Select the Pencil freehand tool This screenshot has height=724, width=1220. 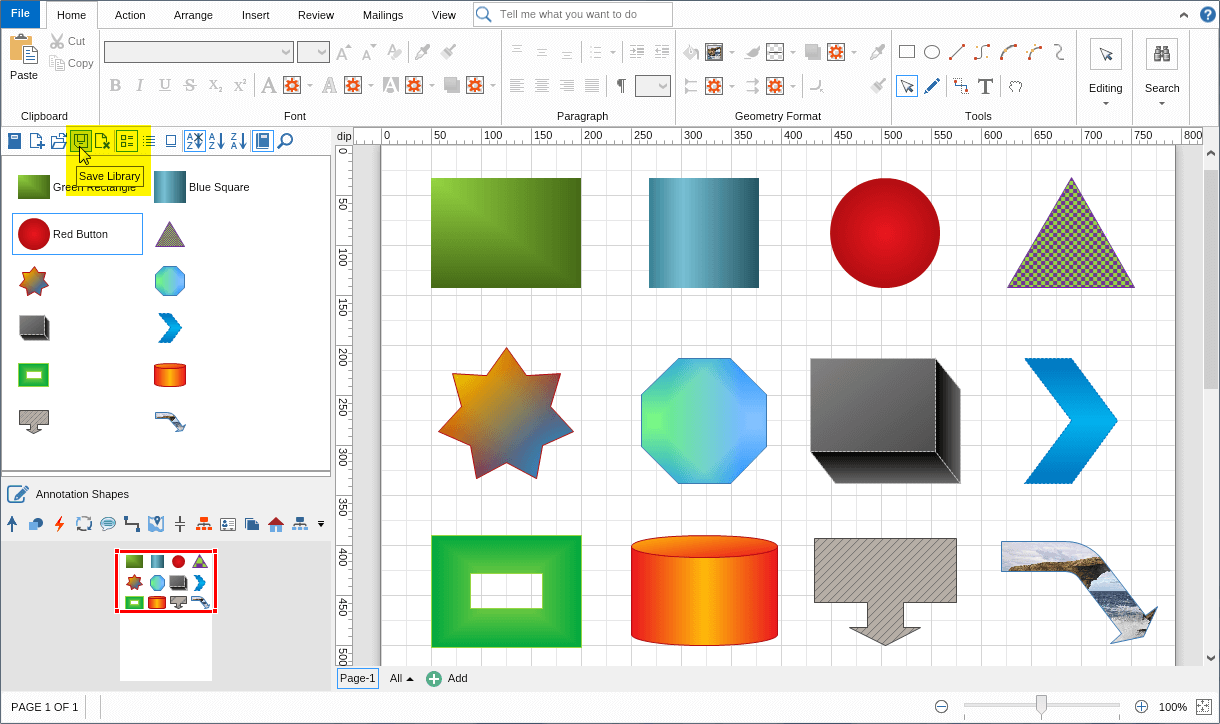coord(932,86)
